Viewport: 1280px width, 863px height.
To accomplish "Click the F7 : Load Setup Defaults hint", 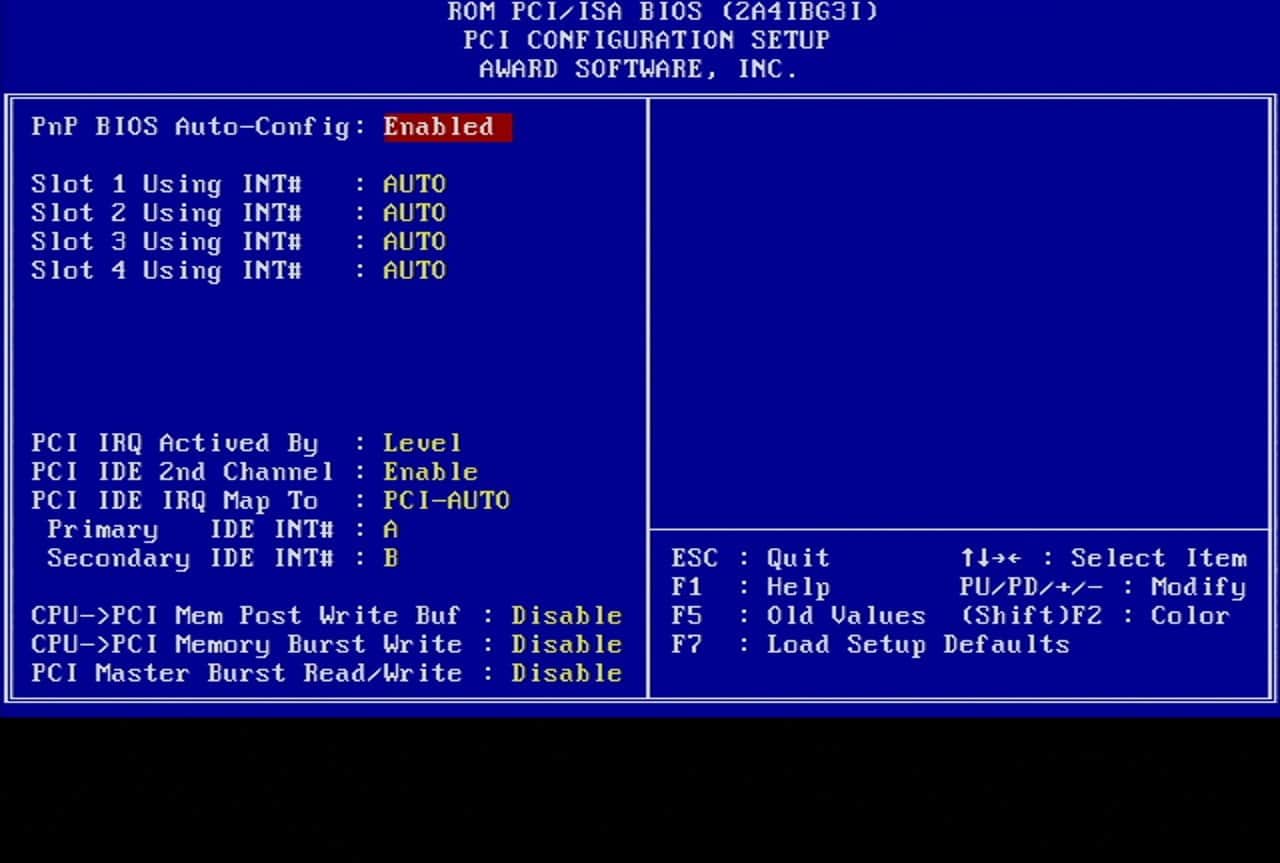I will [871, 645].
